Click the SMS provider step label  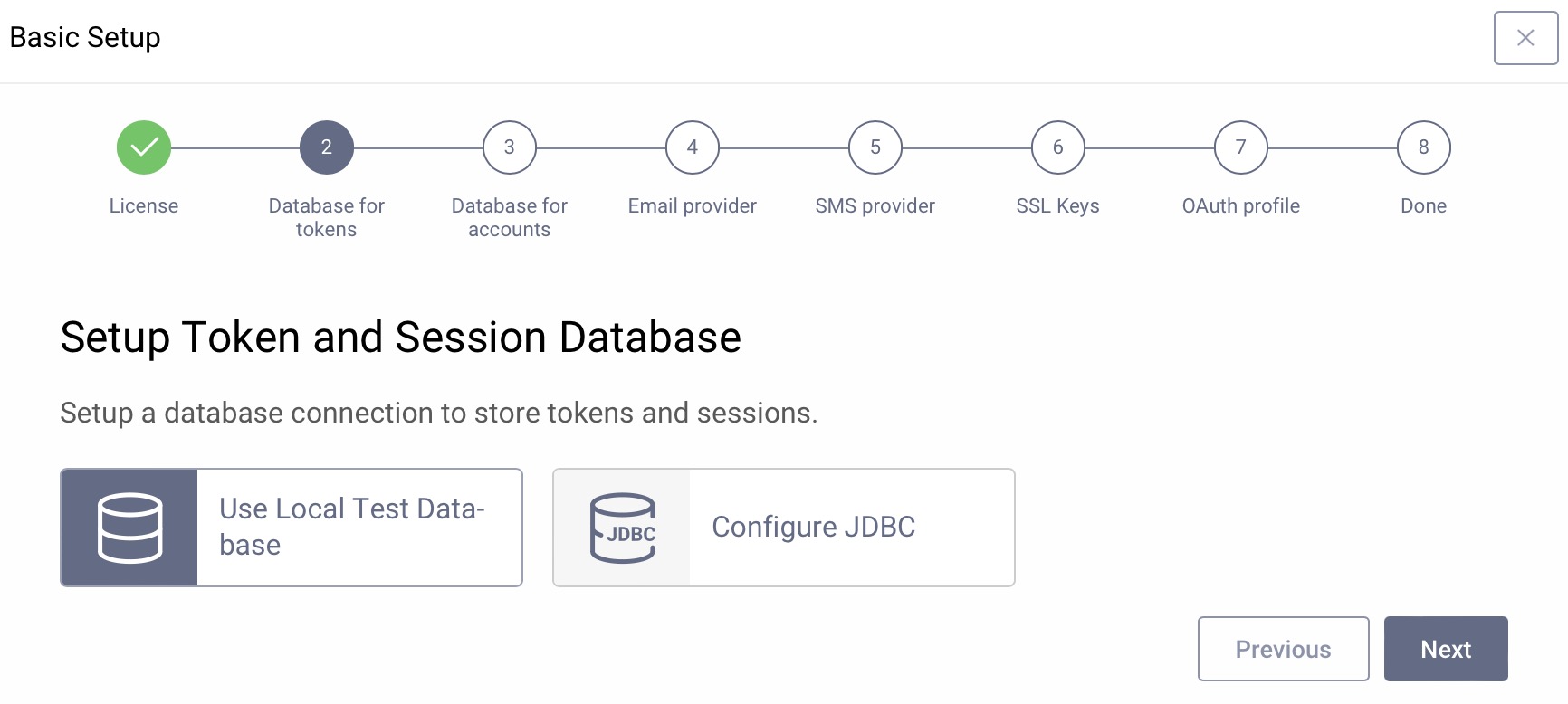point(875,206)
